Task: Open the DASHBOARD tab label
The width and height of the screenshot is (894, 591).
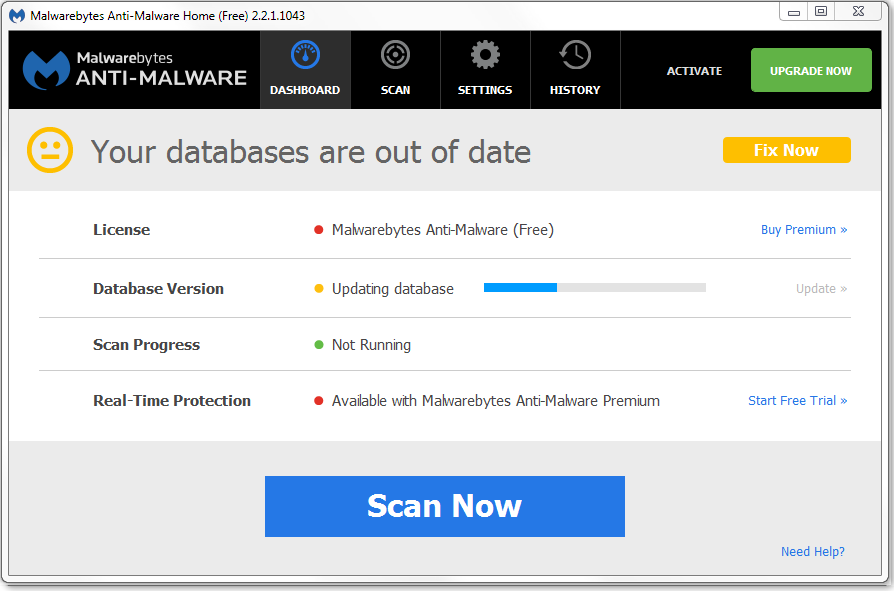Action: pos(305,90)
